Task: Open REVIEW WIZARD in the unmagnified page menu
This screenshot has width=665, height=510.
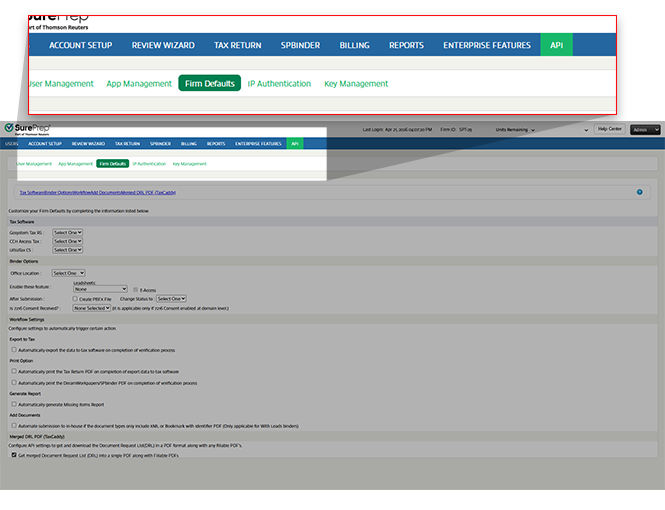Action: coord(88,144)
